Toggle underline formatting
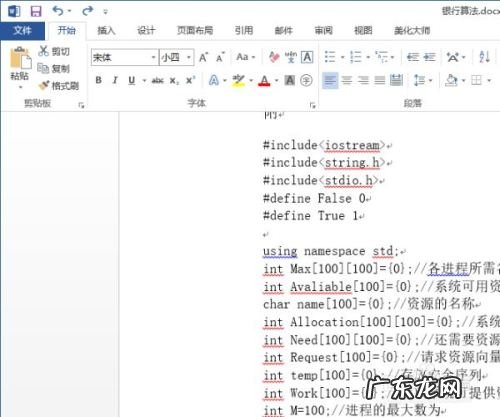This screenshot has height=417, width=500. click(x=132, y=80)
